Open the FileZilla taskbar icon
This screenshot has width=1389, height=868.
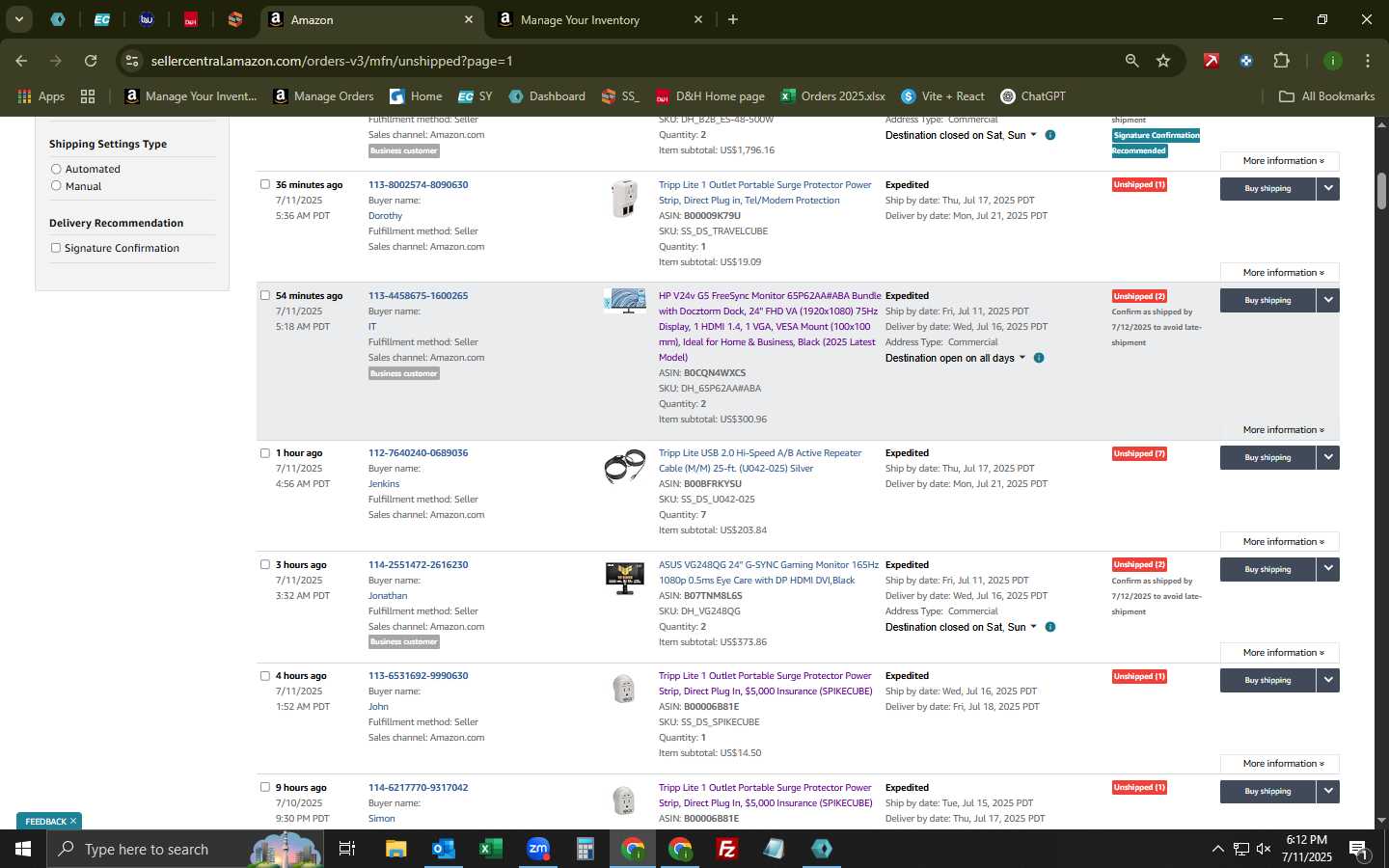point(727,849)
